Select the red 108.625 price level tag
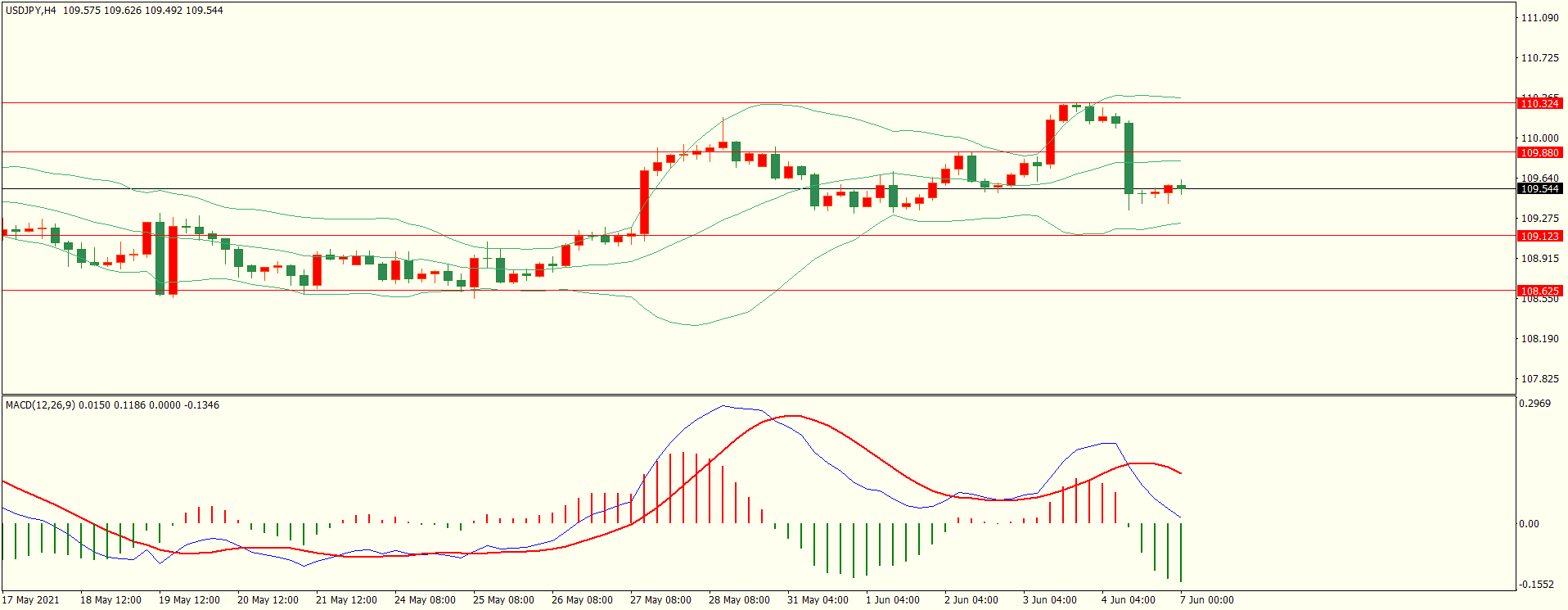Viewport: 1568px width, 610px height. click(1539, 291)
